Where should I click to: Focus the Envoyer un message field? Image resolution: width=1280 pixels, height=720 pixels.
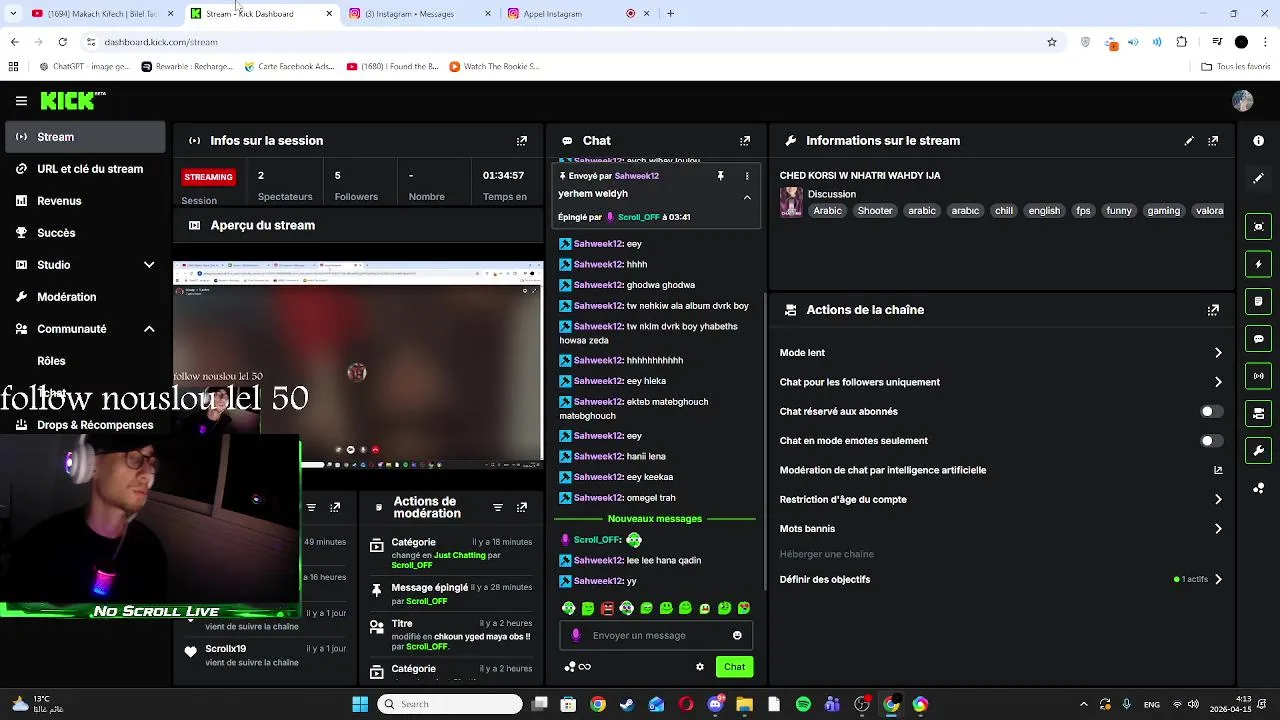(655, 636)
